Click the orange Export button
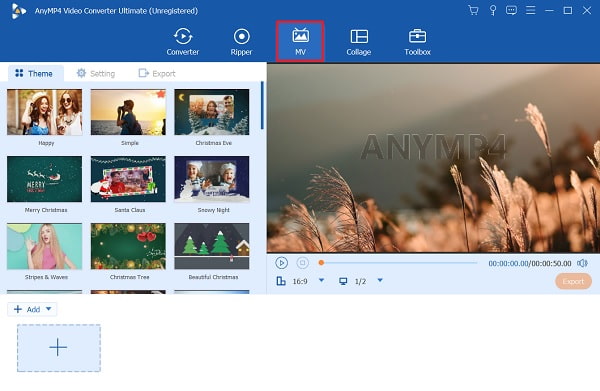 click(x=573, y=281)
